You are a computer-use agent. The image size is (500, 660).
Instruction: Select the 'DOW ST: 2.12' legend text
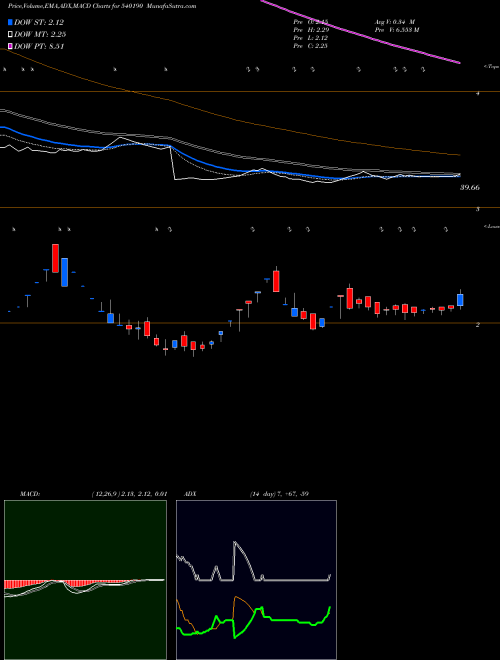pyautogui.click(x=39, y=23)
